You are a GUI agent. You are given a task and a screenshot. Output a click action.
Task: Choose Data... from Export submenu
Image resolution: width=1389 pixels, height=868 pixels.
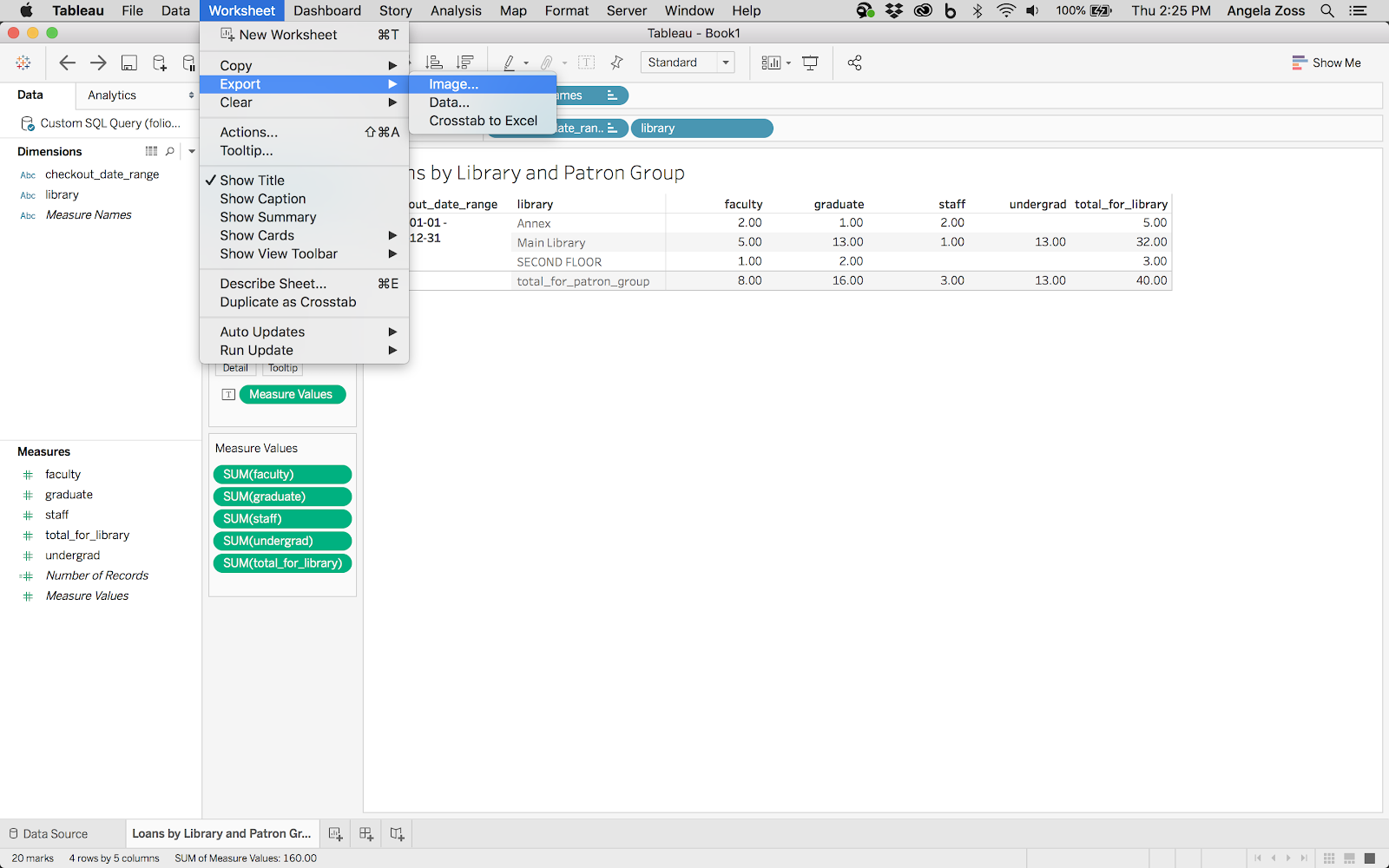point(482,102)
